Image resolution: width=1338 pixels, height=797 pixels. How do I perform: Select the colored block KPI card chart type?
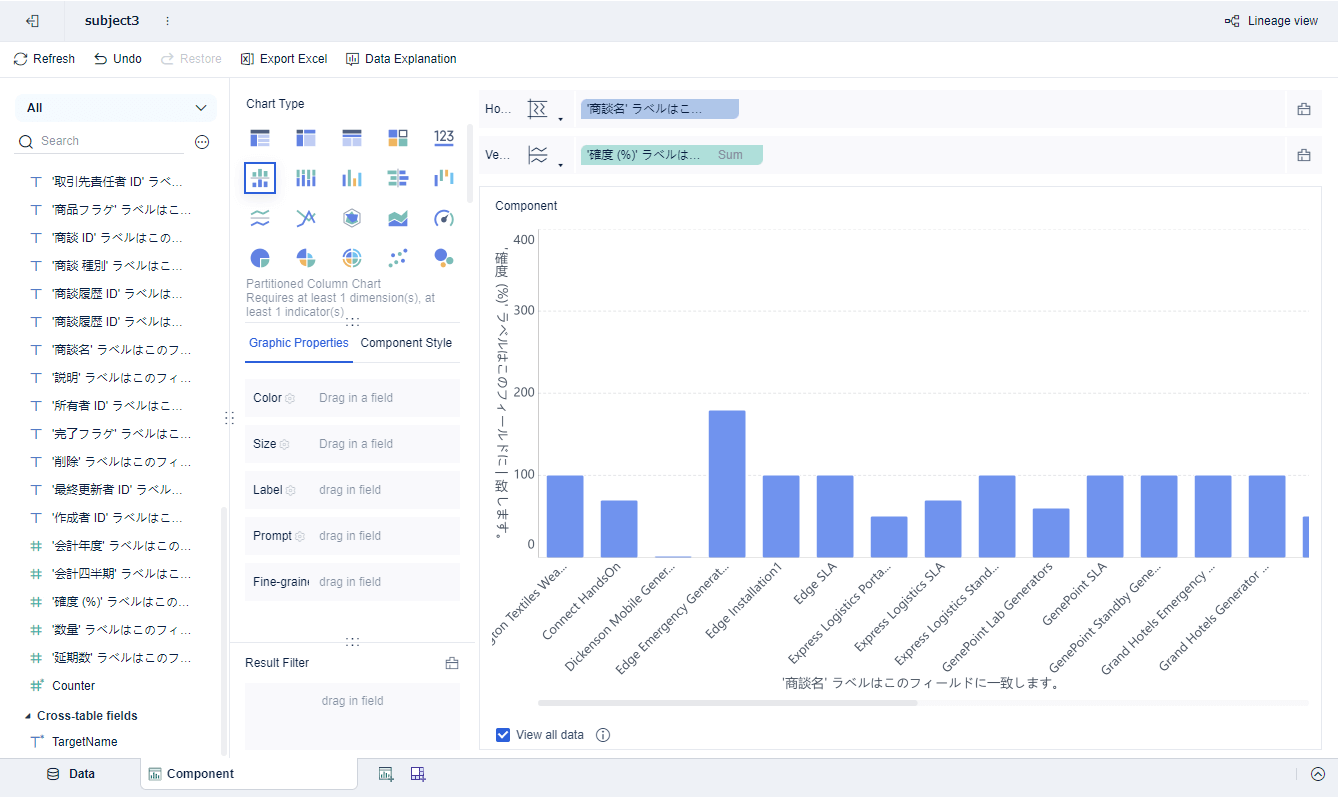pos(398,137)
